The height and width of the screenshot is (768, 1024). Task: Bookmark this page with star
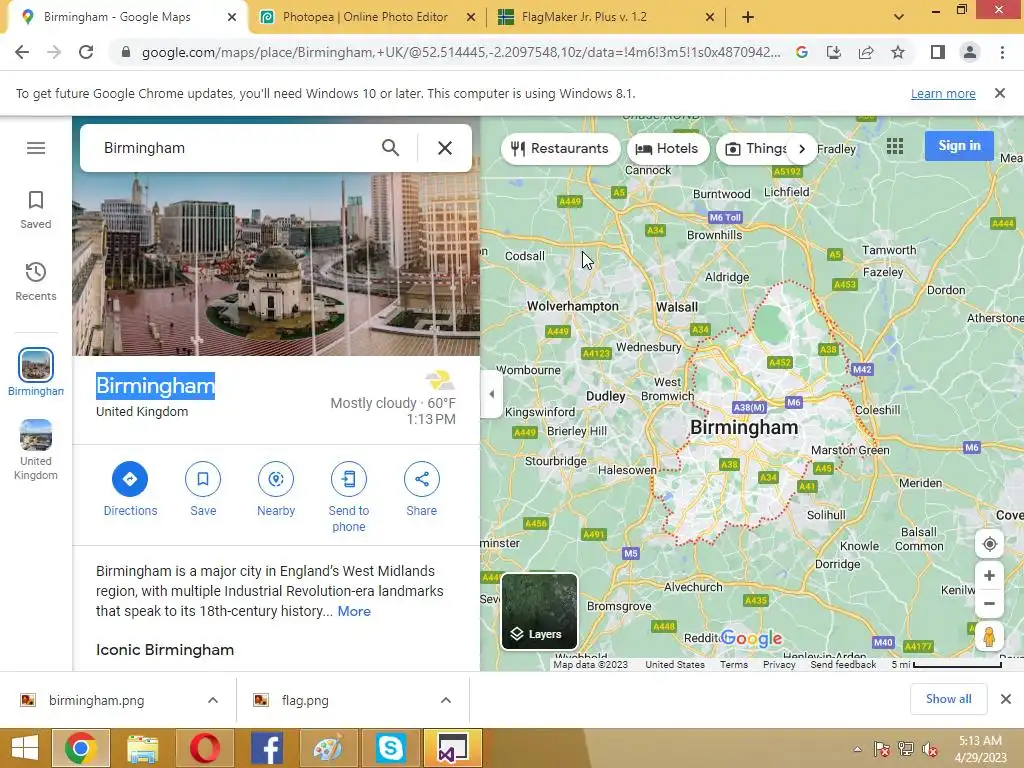click(x=898, y=52)
